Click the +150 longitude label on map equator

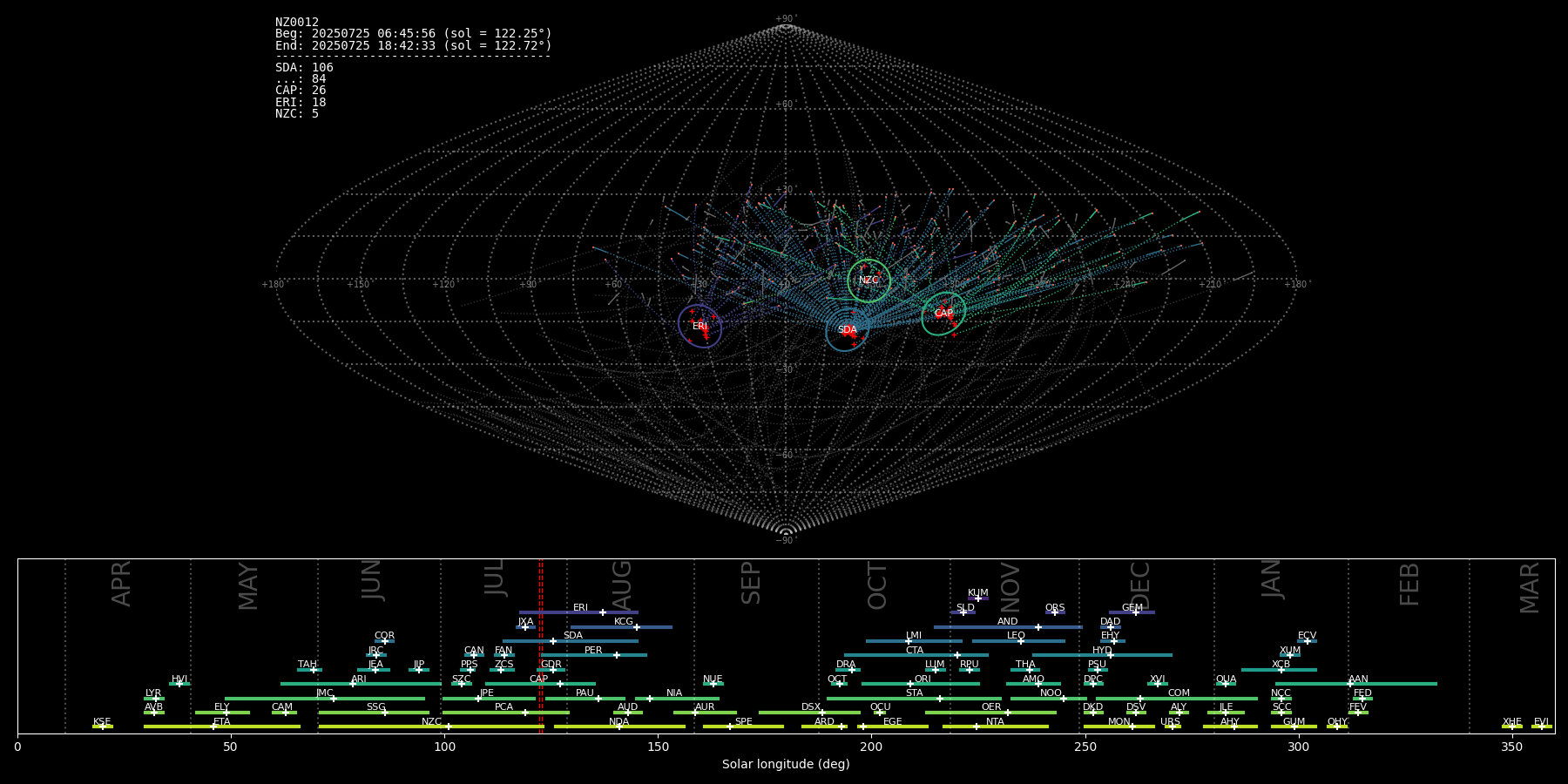[358, 284]
